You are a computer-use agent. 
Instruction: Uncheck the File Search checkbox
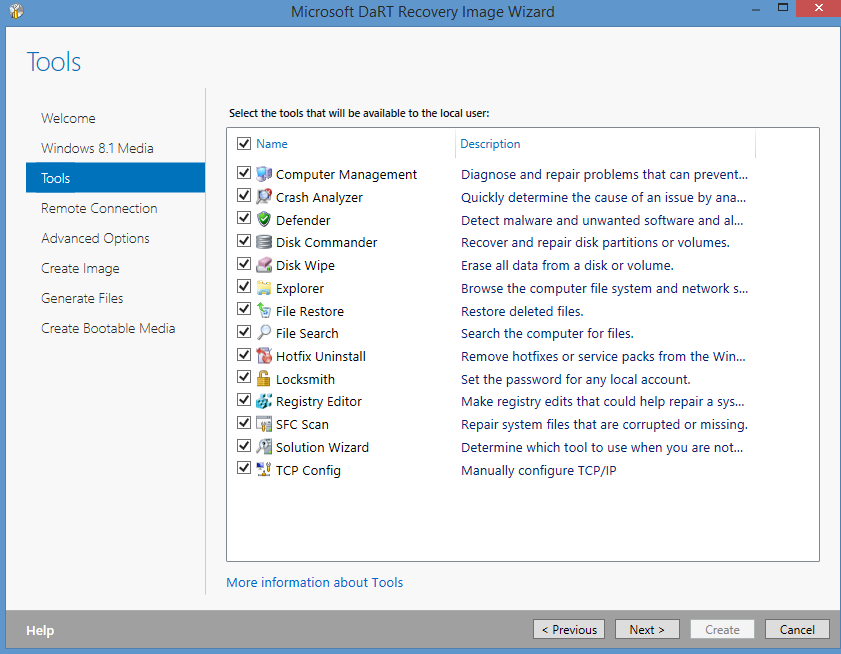point(244,332)
